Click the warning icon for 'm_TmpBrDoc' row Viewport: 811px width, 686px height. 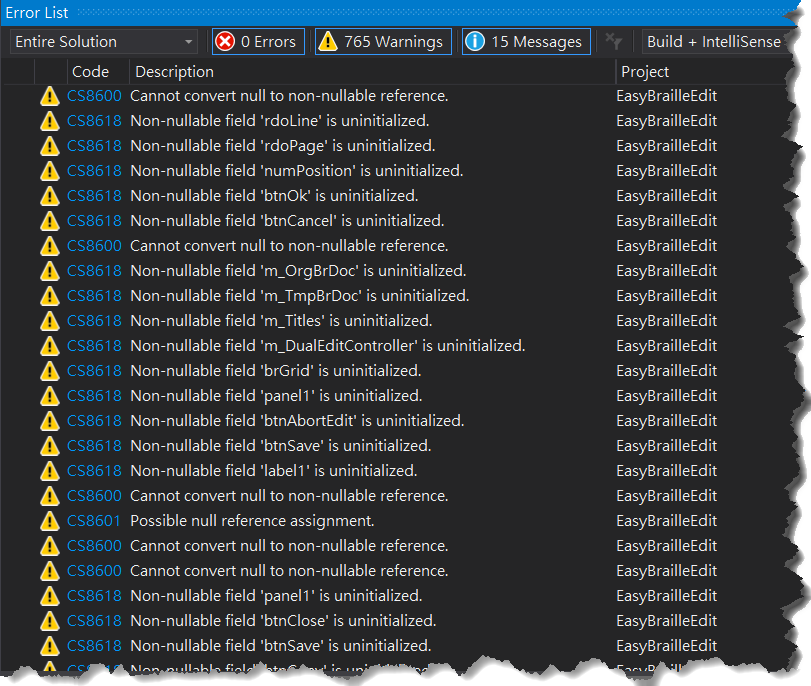coord(50,296)
